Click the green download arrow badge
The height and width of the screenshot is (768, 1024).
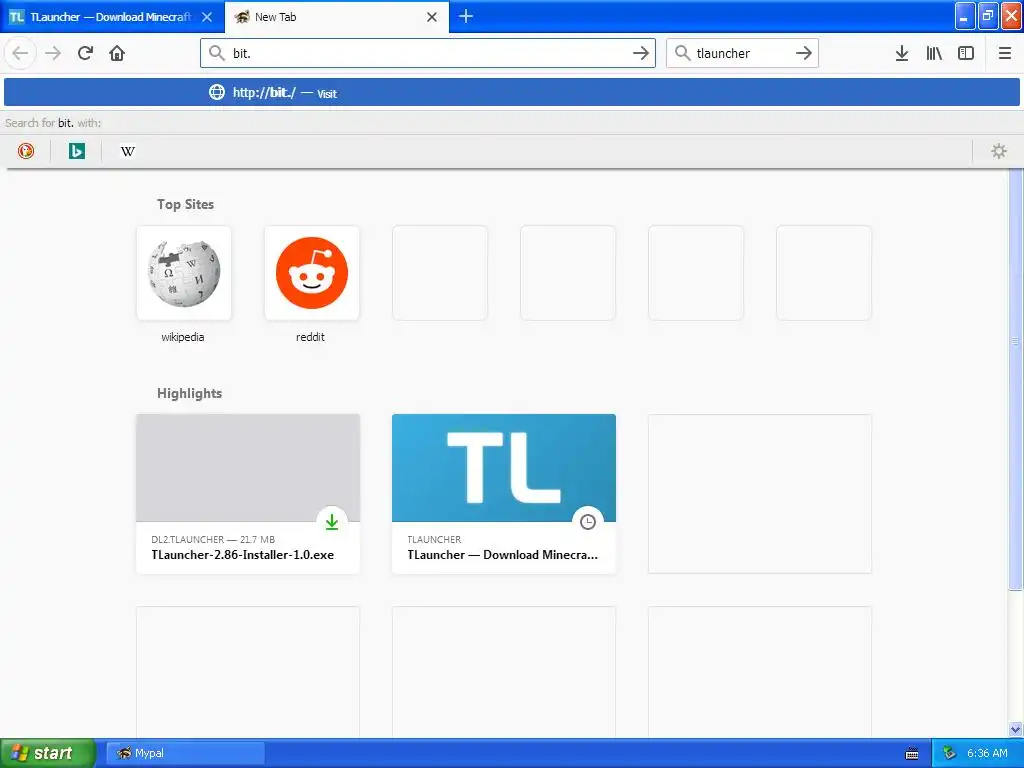click(332, 522)
